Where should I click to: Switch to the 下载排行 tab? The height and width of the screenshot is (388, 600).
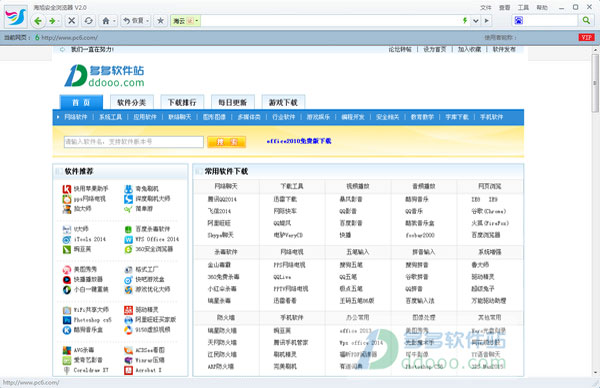tap(182, 102)
